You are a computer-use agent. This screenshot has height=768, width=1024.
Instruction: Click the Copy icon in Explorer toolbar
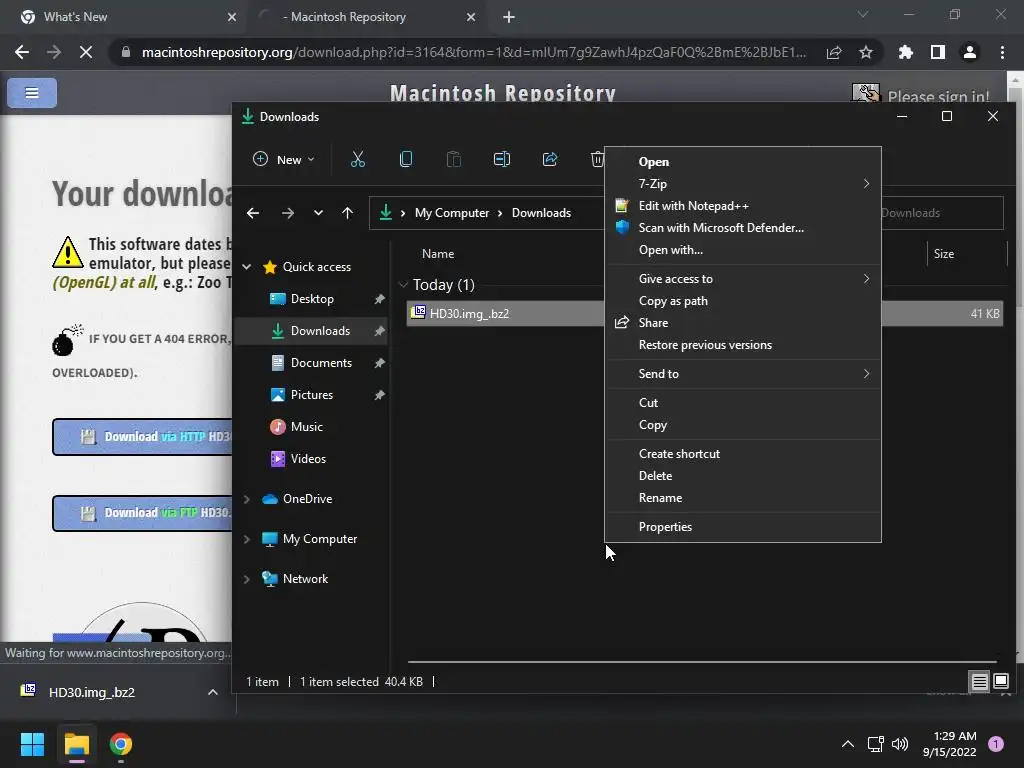click(x=406, y=159)
